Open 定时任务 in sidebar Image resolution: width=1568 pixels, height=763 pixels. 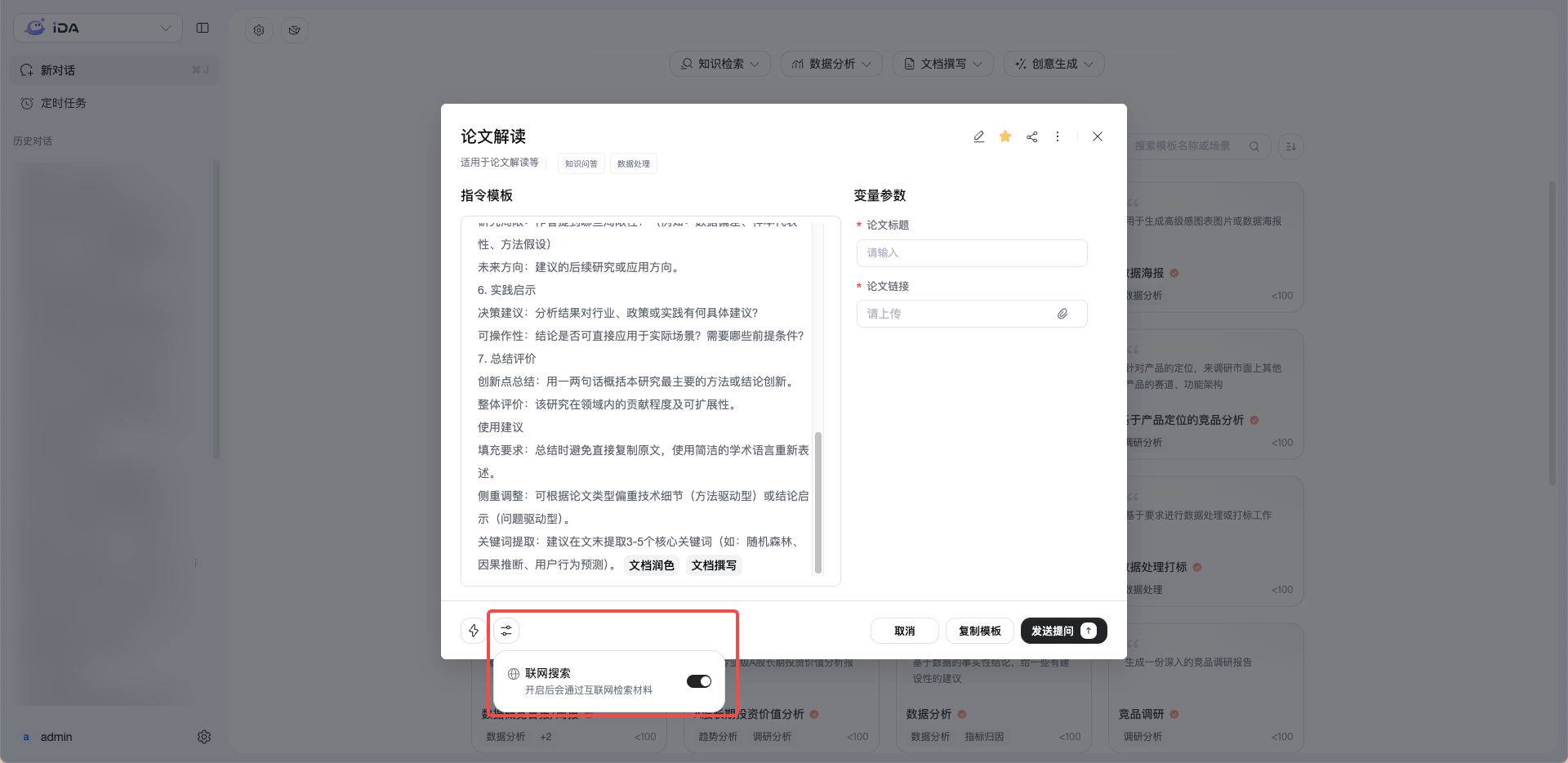[114, 103]
